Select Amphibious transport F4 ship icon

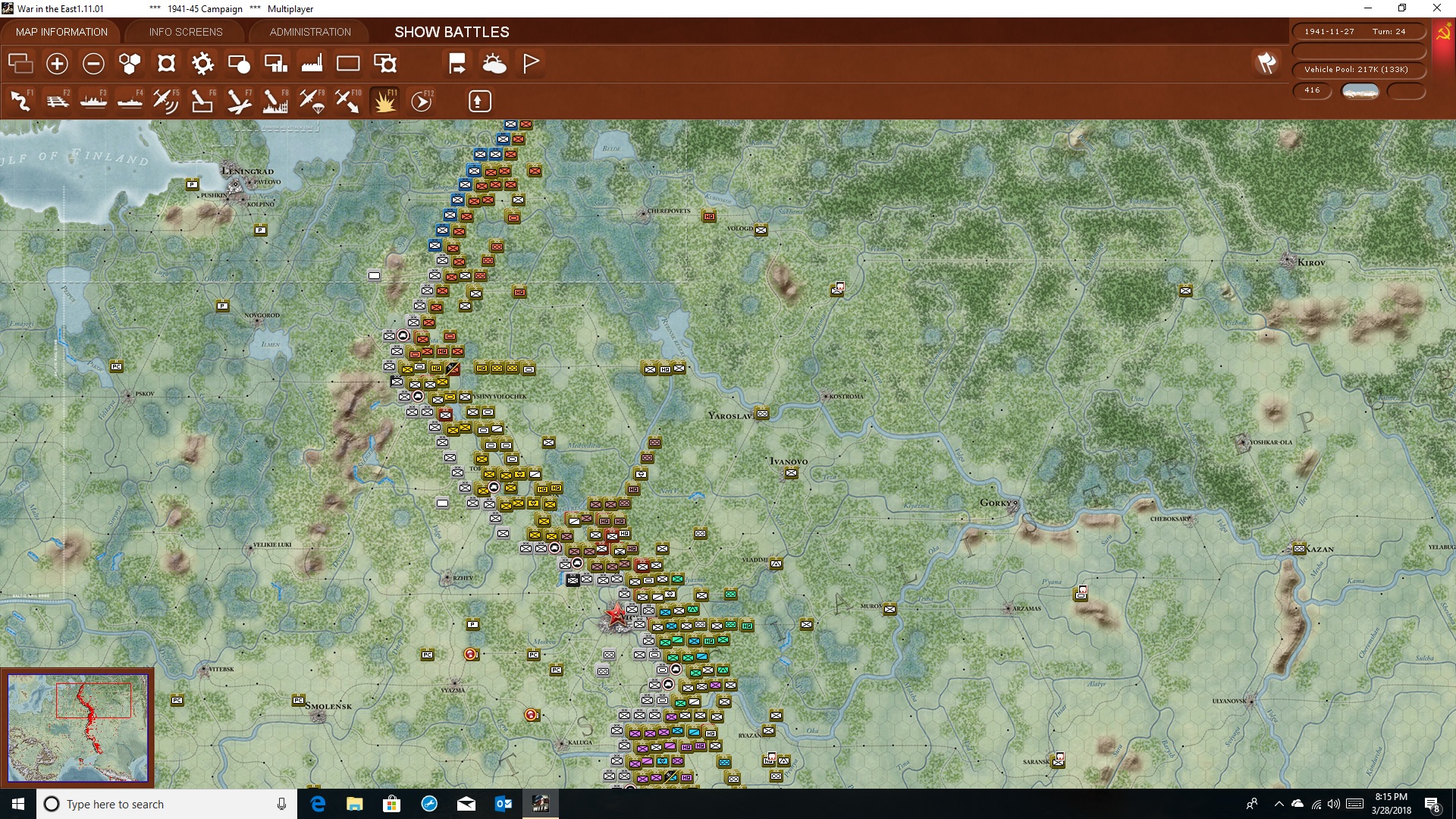(130, 101)
